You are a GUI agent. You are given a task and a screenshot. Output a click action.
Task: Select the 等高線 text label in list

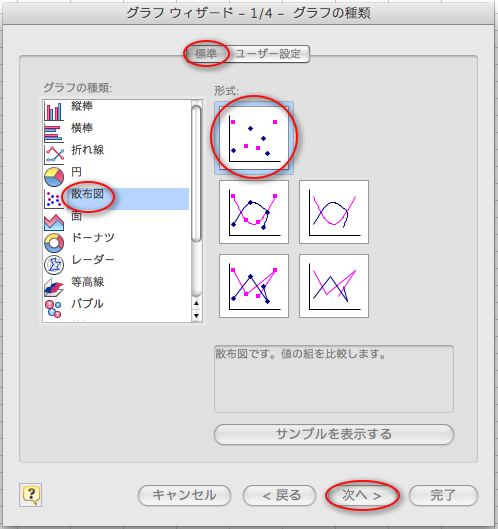tap(87, 282)
